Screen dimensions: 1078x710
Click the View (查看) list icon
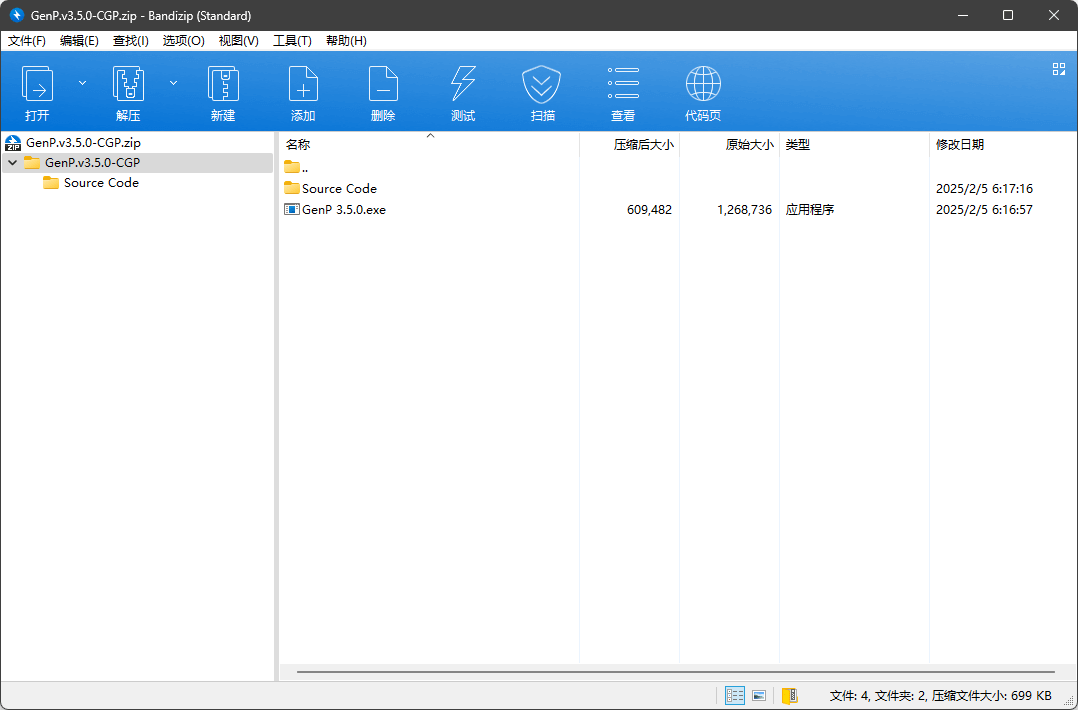click(623, 84)
